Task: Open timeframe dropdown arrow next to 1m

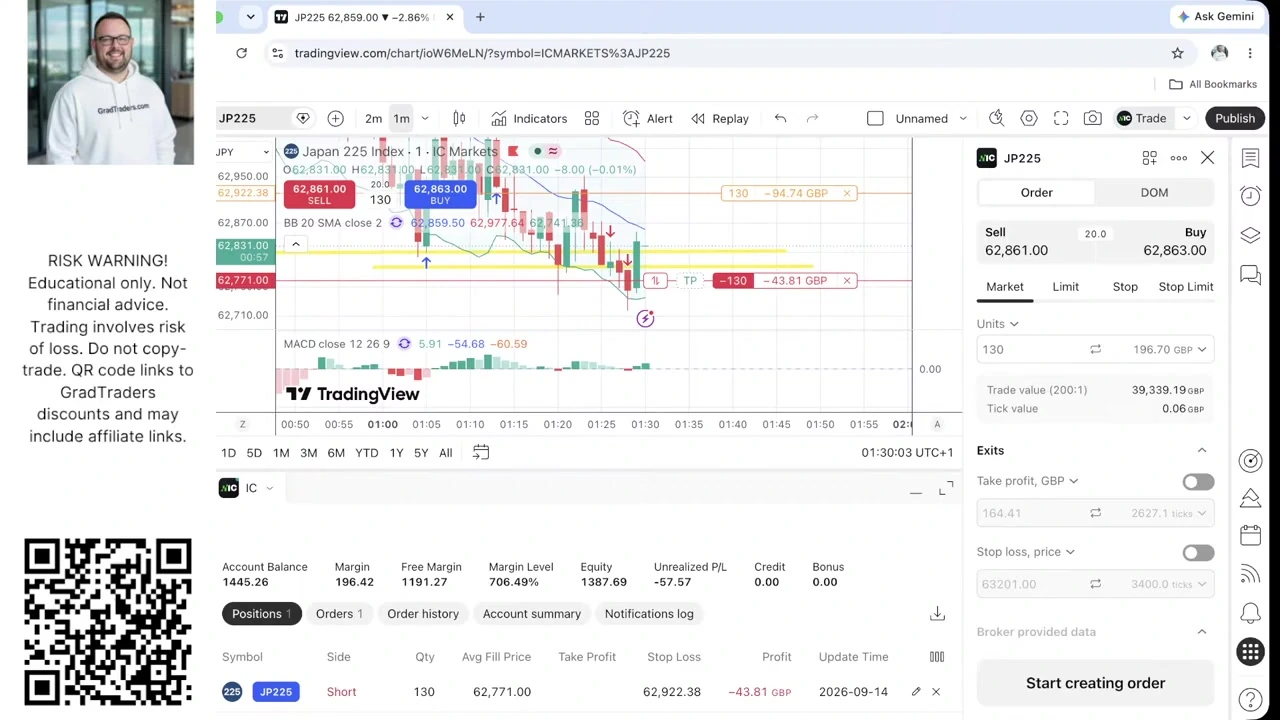Action: point(424,118)
